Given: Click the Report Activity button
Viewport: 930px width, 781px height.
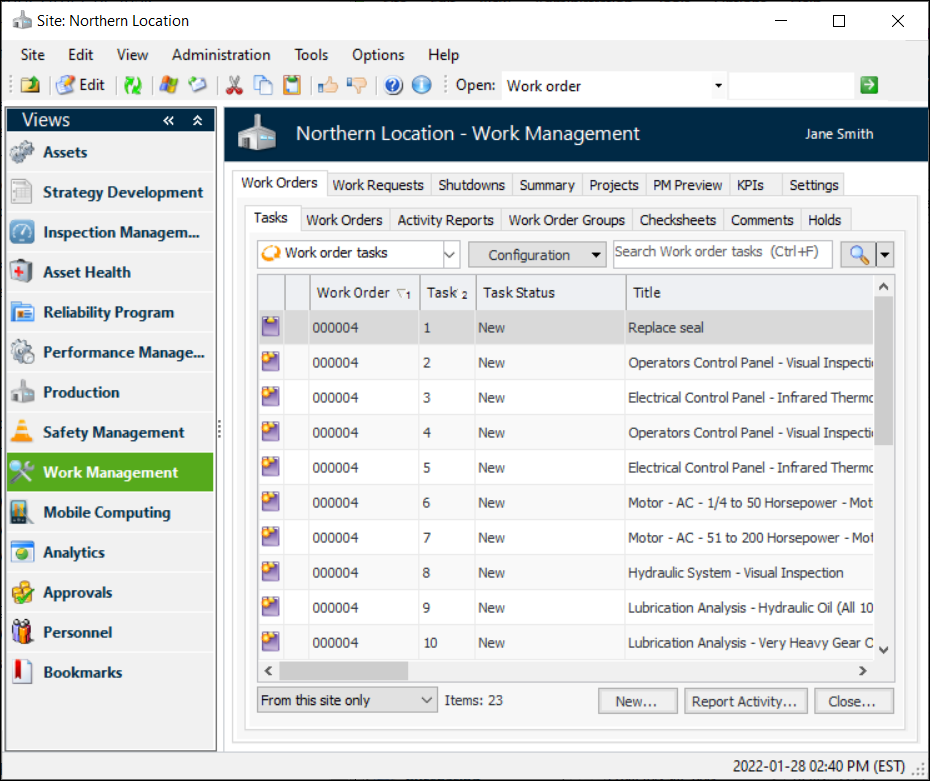Looking at the screenshot, I should coord(744,701).
